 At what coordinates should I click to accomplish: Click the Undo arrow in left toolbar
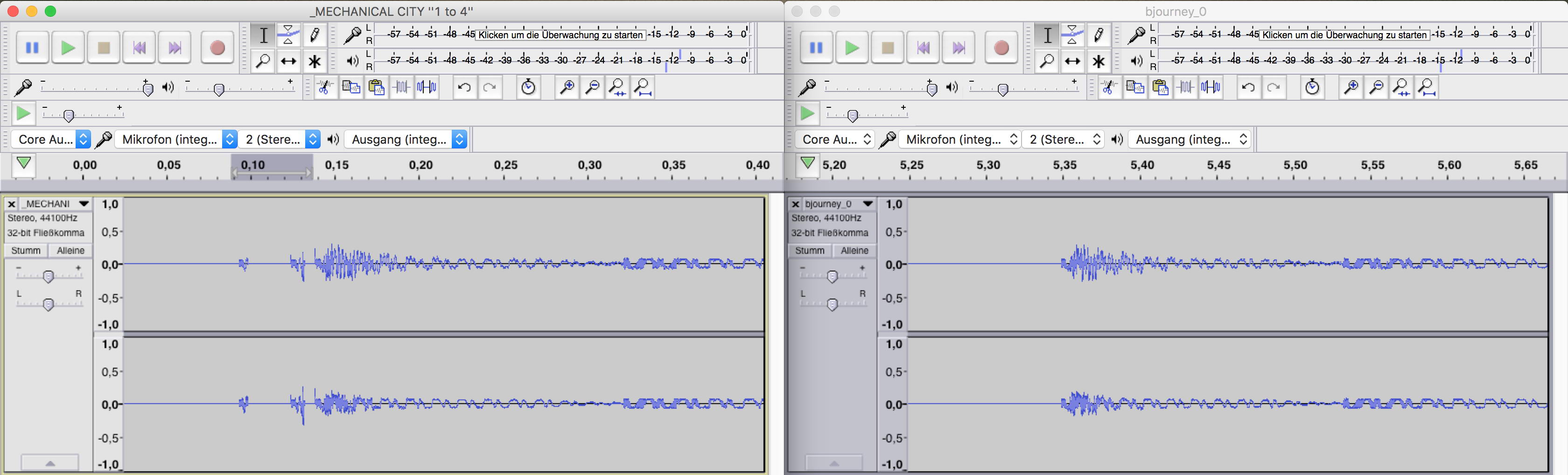pos(464,88)
